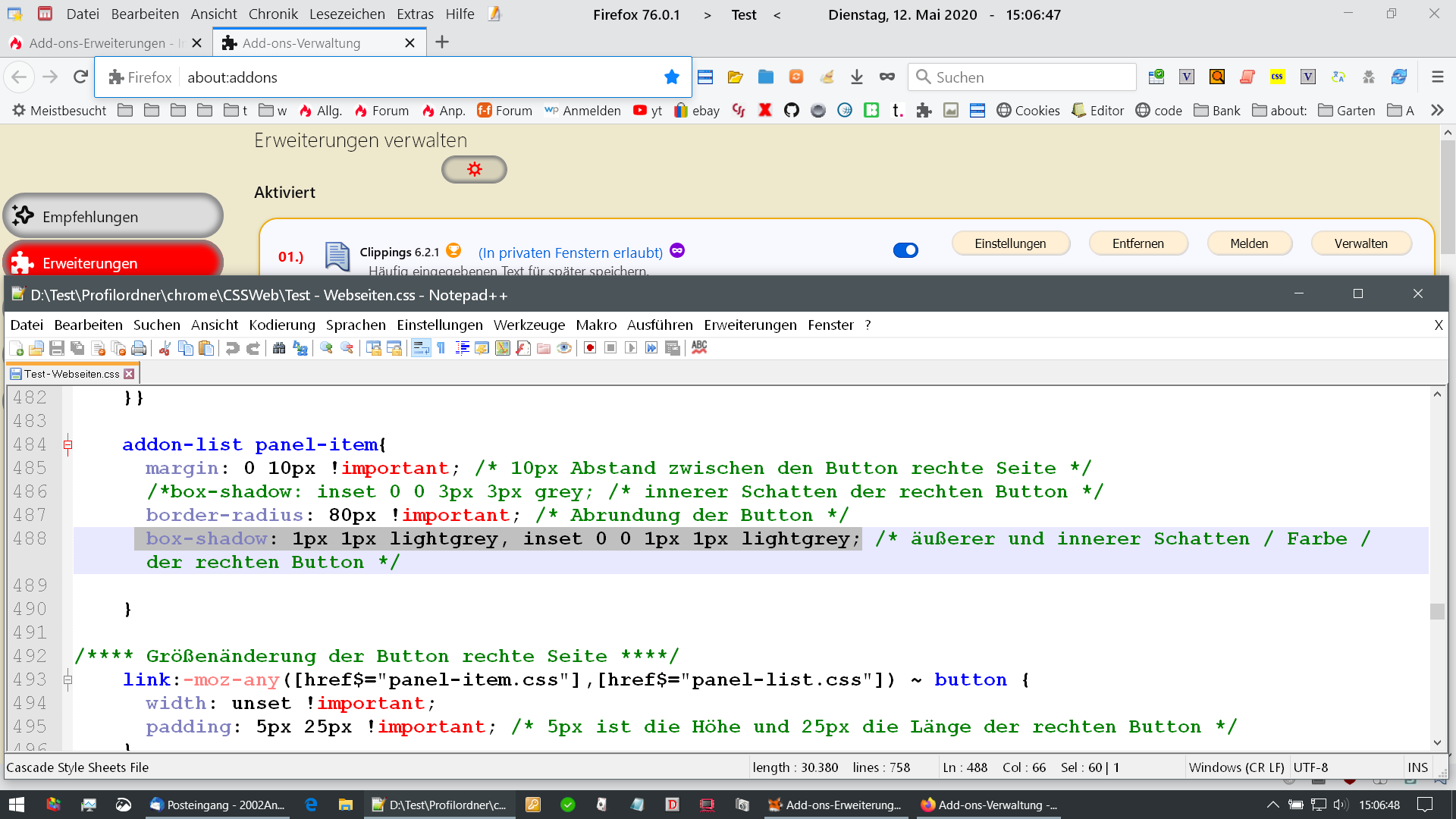Click the spell check ABC icon
This screenshot has height=819, width=1456.
[x=699, y=347]
